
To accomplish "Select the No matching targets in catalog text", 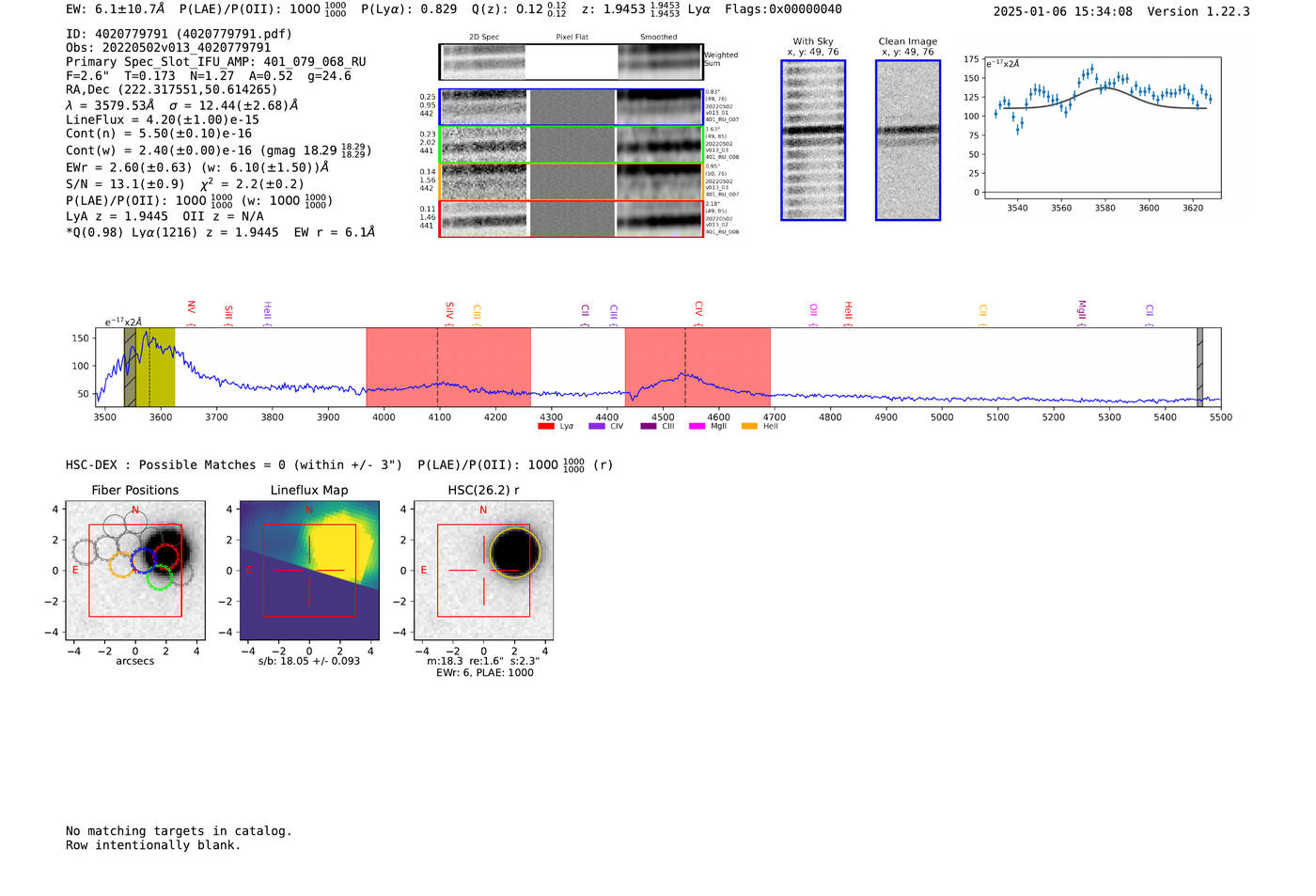I will (179, 831).
